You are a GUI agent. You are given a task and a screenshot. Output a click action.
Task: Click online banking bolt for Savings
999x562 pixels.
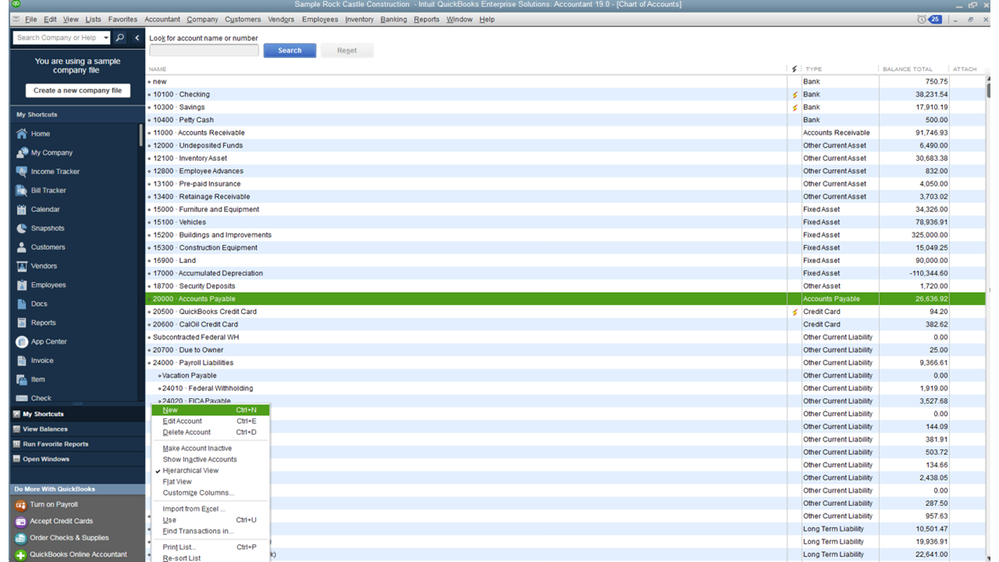point(794,108)
